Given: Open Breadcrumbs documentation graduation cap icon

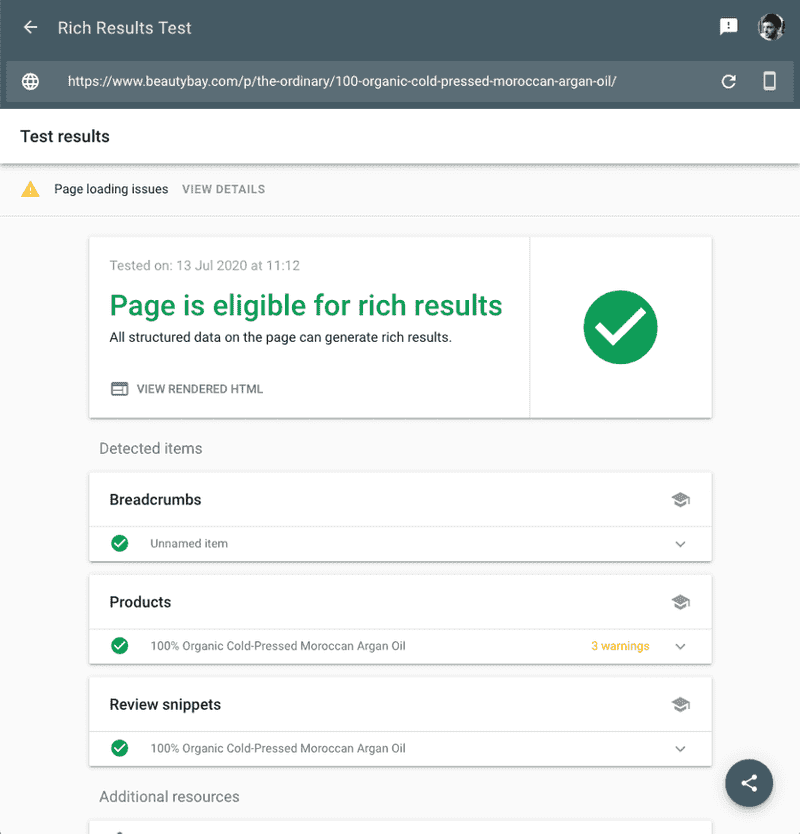Looking at the screenshot, I should click(680, 499).
